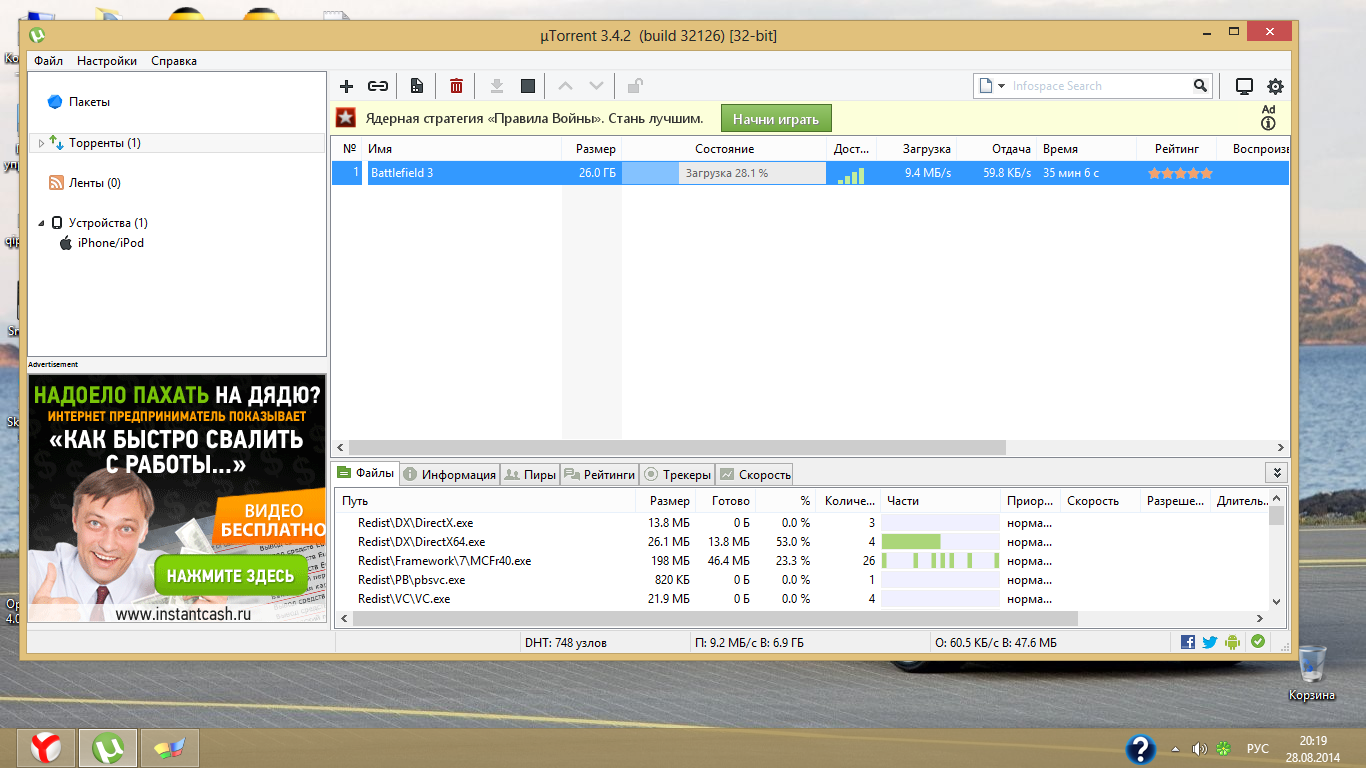The image size is (1366, 768).
Task: Open the Файл menu
Action: pos(48,61)
